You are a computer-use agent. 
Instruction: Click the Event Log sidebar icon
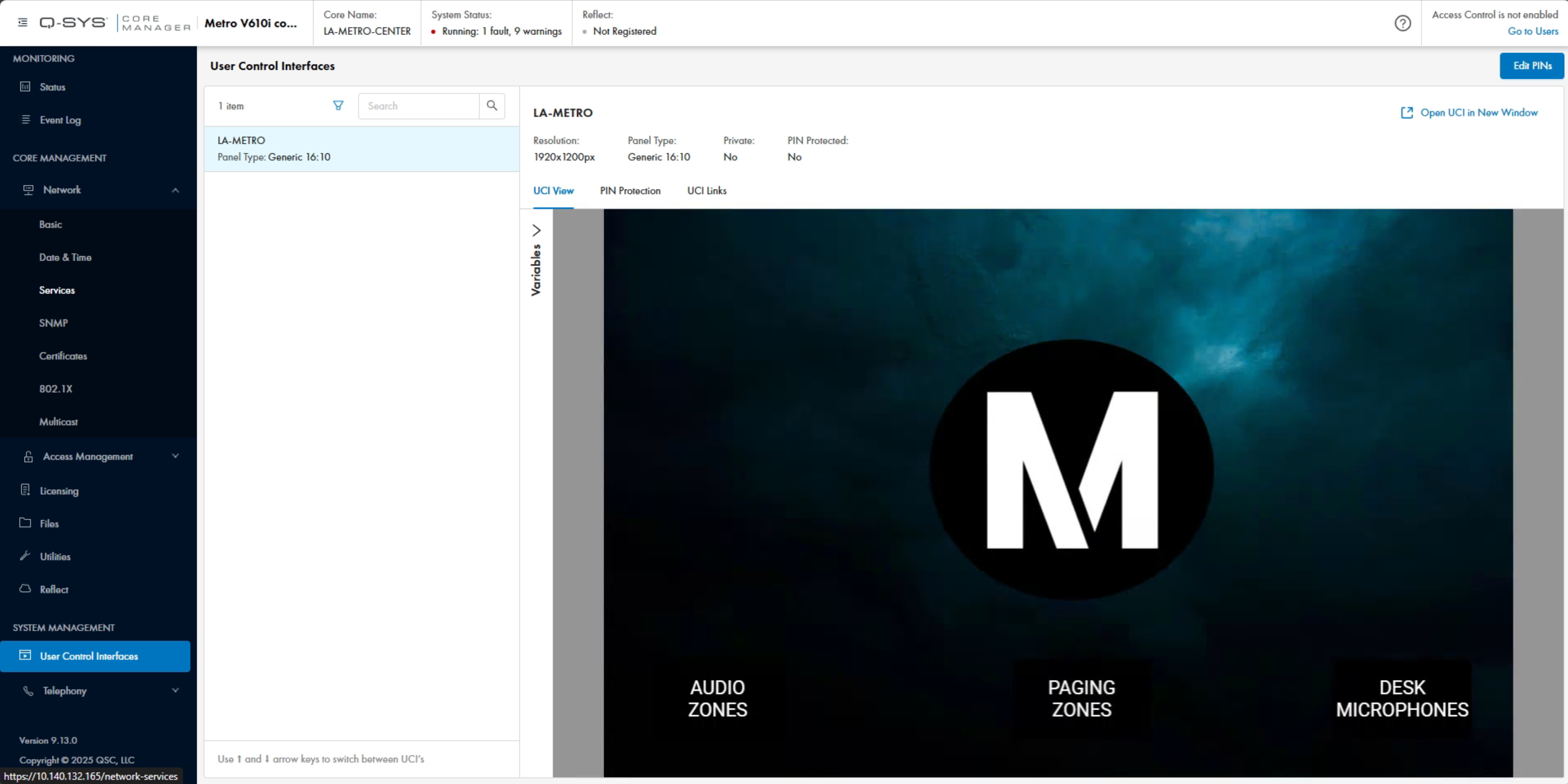(x=25, y=119)
